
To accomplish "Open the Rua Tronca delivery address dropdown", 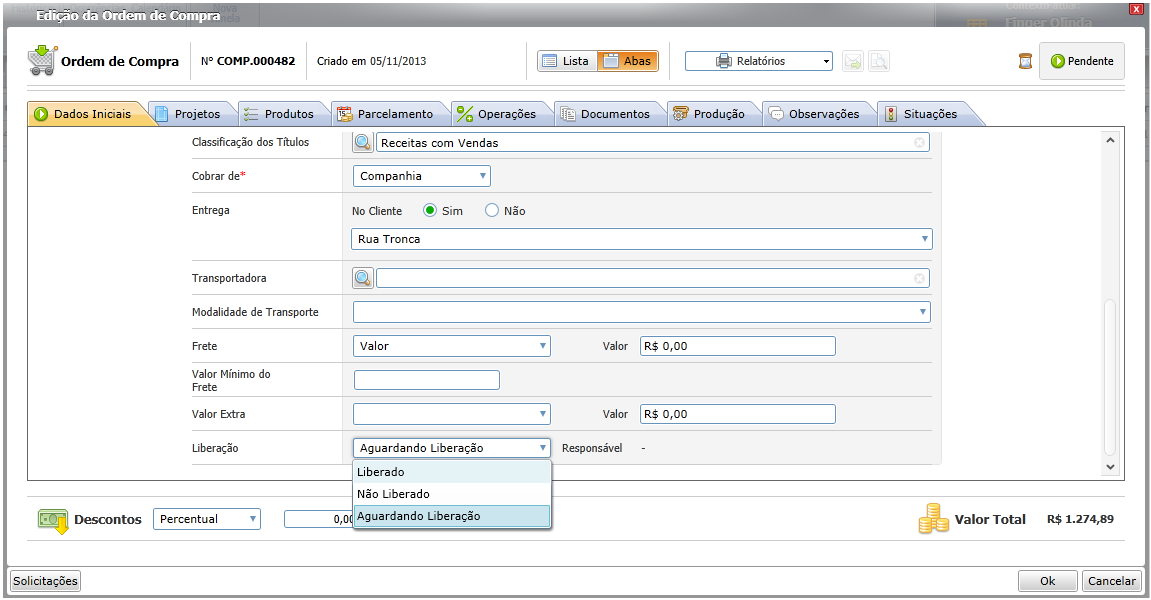I will [x=642, y=239].
